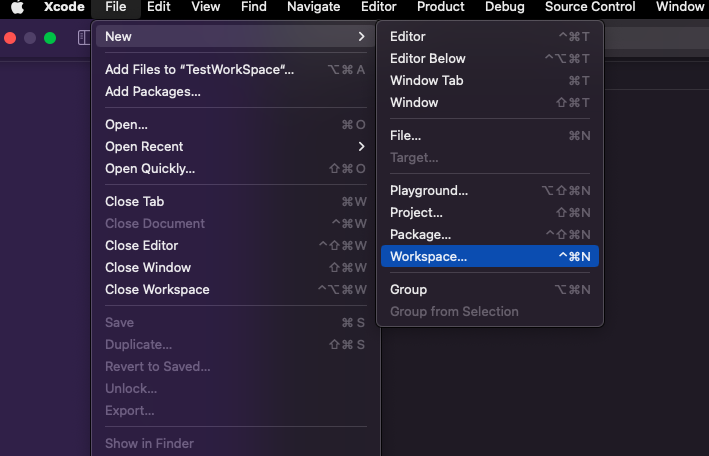Open the Debug menu

505,7
